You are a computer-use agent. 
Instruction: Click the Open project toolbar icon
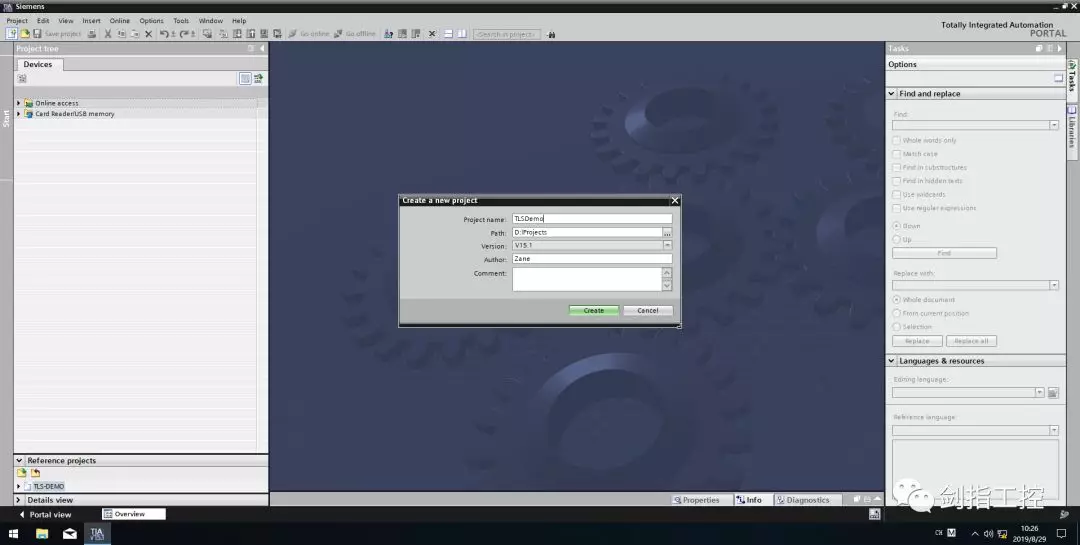[x=25, y=34]
